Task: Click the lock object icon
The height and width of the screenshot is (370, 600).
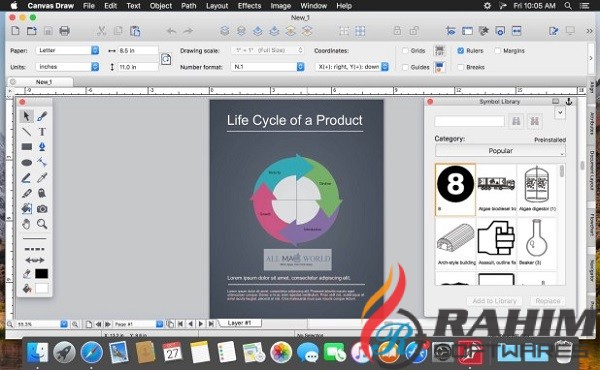Action: click(x=397, y=31)
